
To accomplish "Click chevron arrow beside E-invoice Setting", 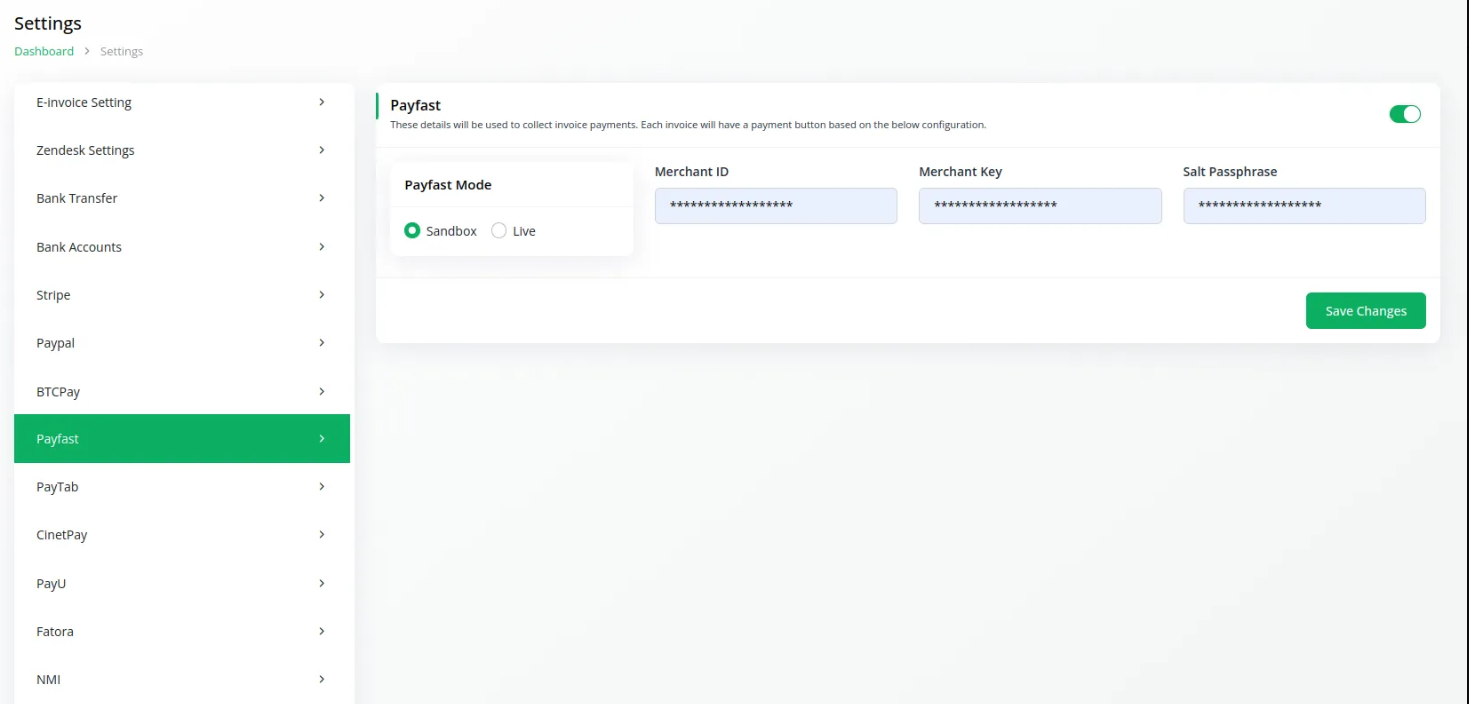I will tap(322, 102).
